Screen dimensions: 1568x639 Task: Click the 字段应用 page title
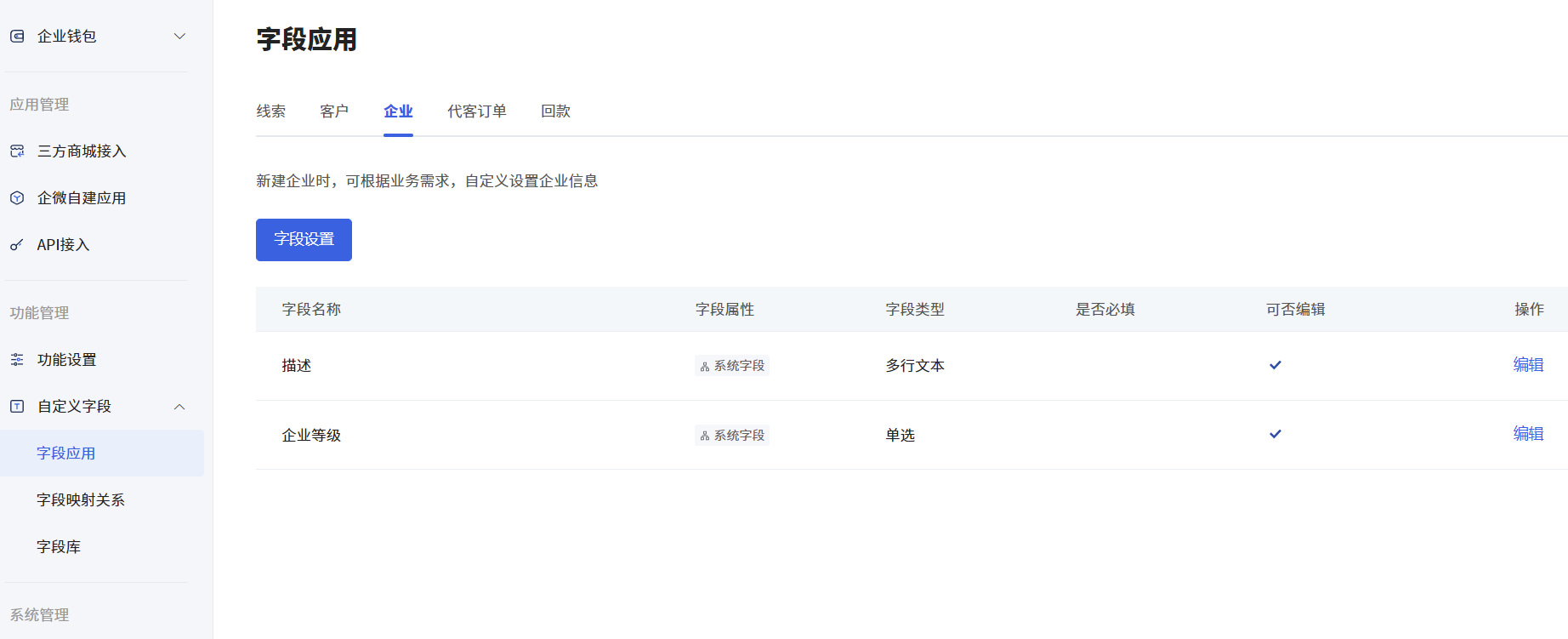point(307,40)
